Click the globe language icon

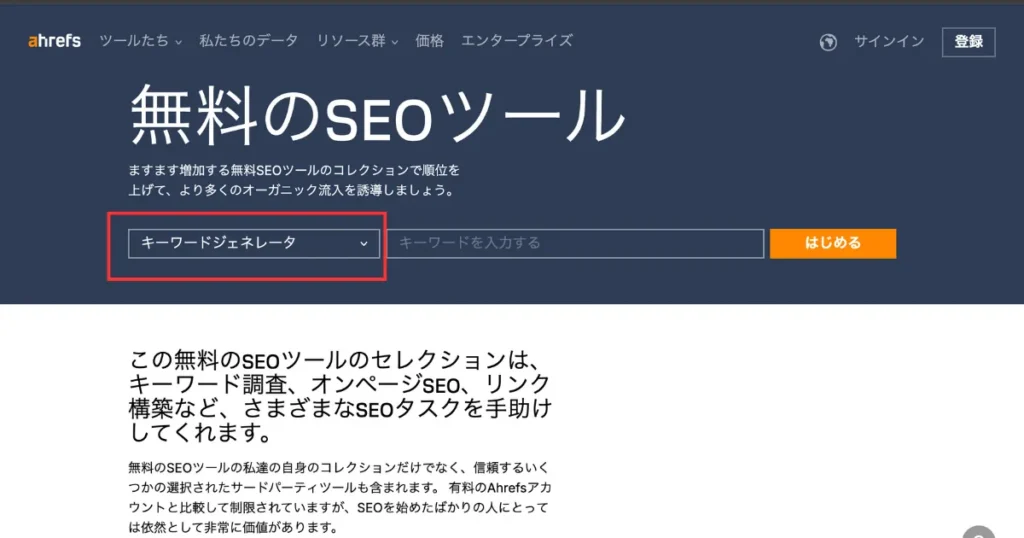coord(828,42)
